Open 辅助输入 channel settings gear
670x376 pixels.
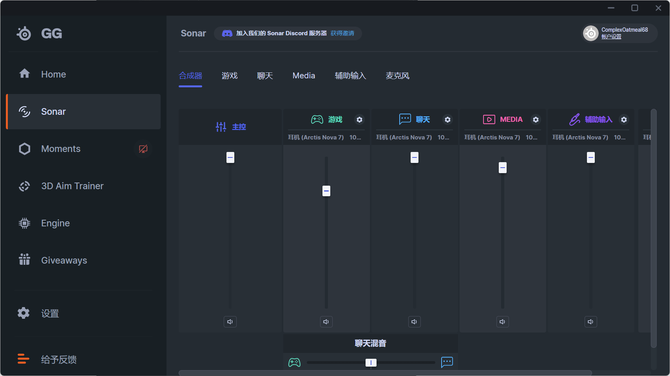tap(624, 120)
